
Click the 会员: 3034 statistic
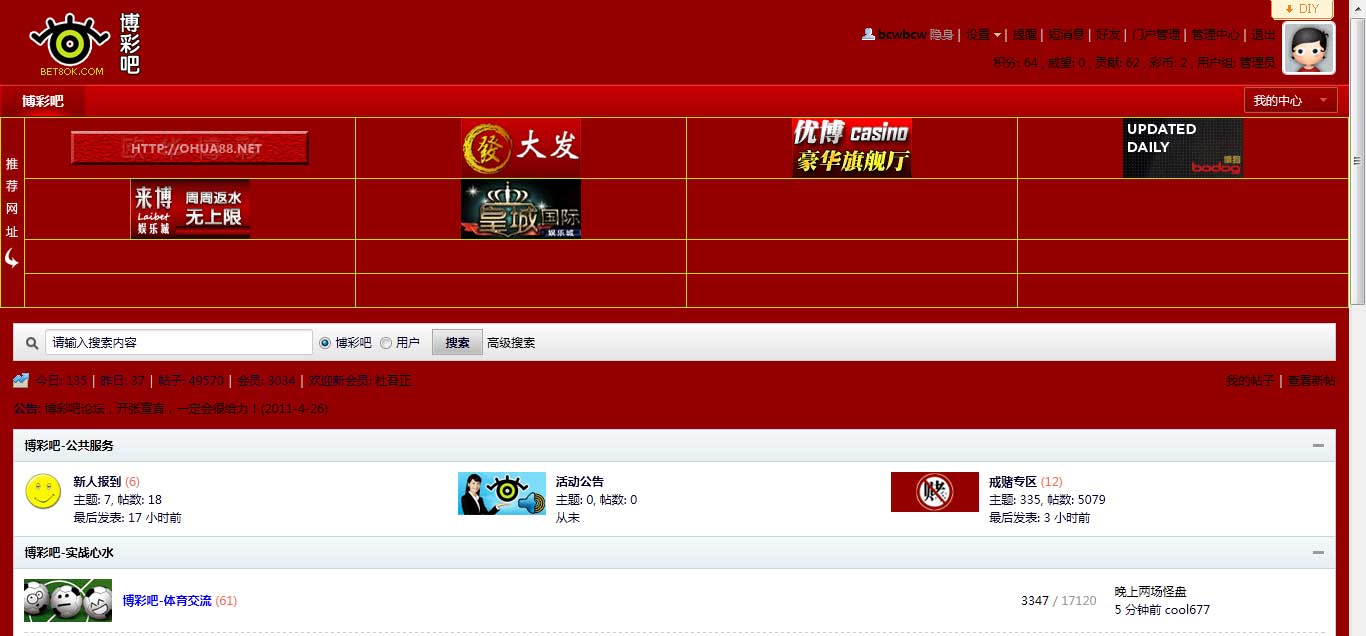click(x=266, y=381)
